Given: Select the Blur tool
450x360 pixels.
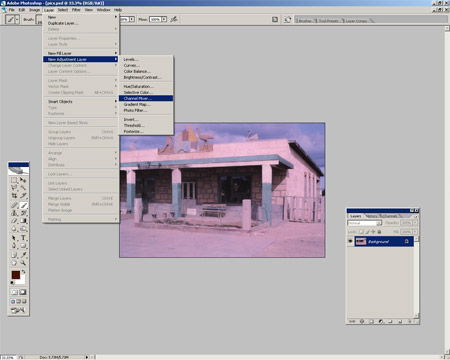Looking at the screenshot, I should [x=14, y=229].
